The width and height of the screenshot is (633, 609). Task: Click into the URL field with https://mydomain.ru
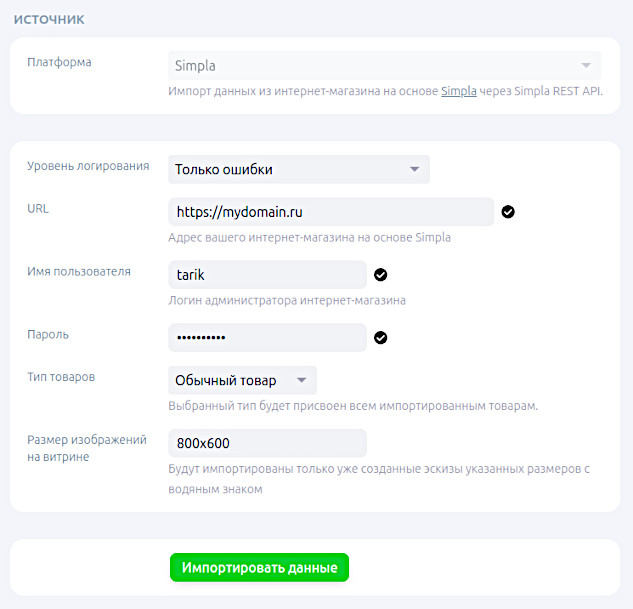point(331,212)
